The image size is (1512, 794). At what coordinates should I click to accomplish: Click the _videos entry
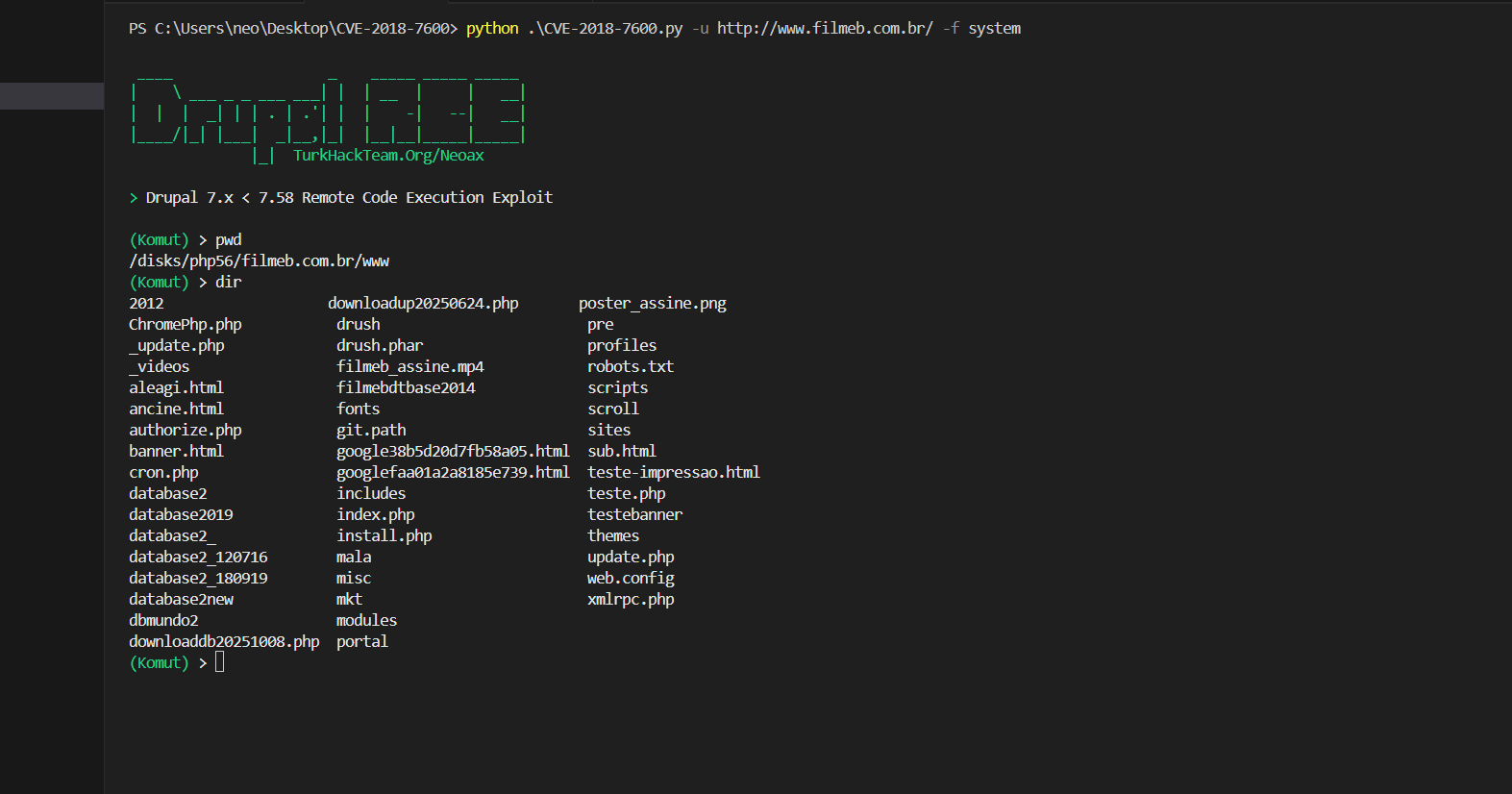pyautogui.click(x=160, y=367)
